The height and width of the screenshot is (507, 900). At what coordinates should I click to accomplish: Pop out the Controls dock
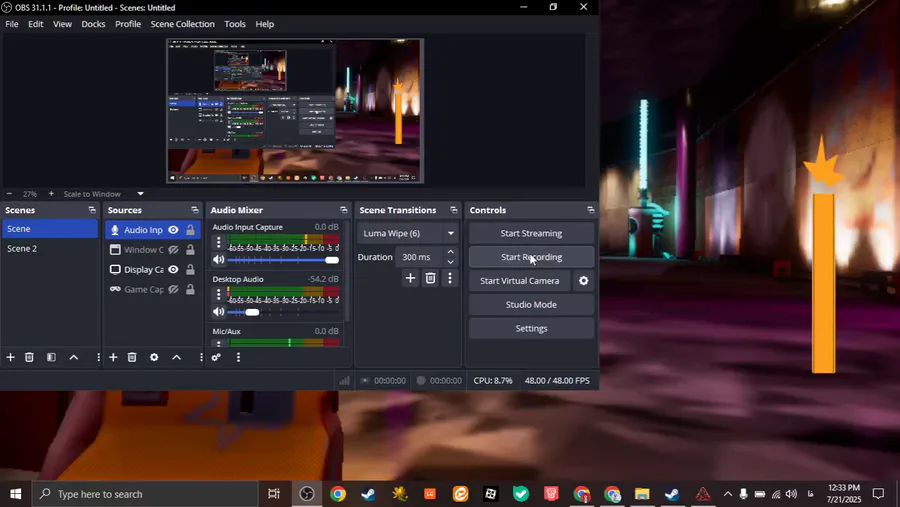(591, 210)
